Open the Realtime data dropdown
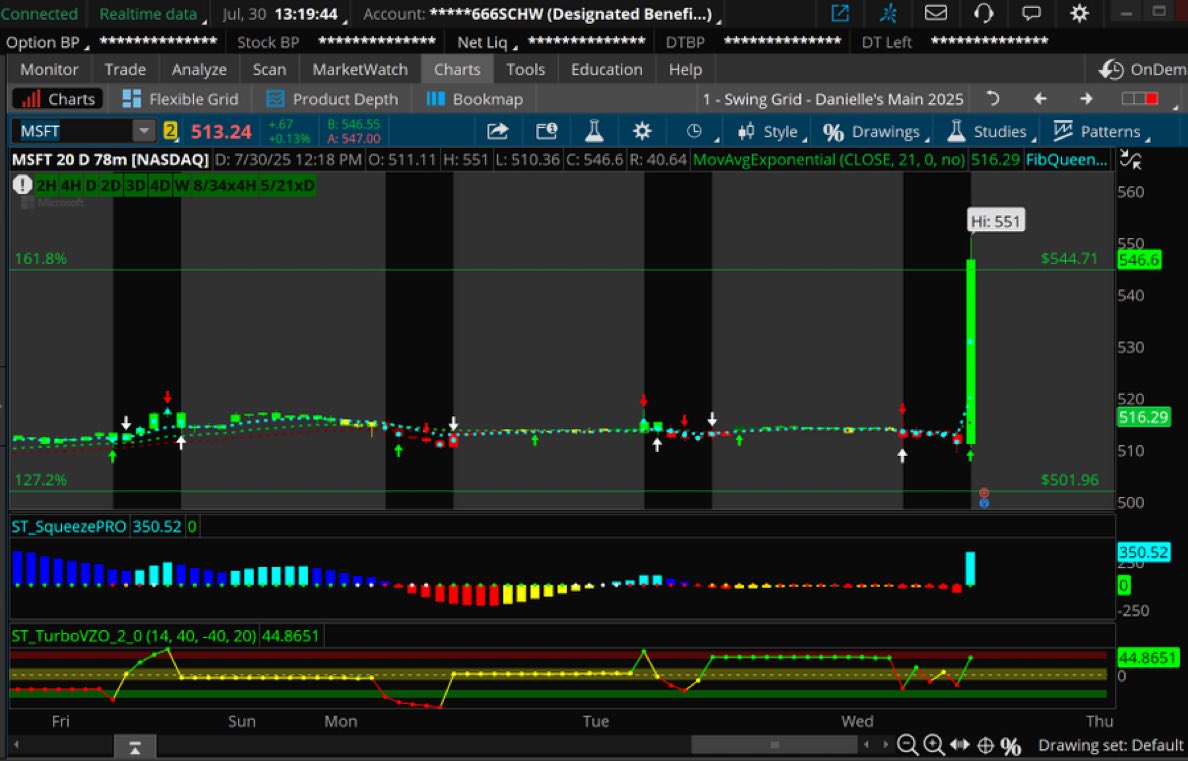Image resolution: width=1188 pixels, height=761 pixels. click(152, 14)
